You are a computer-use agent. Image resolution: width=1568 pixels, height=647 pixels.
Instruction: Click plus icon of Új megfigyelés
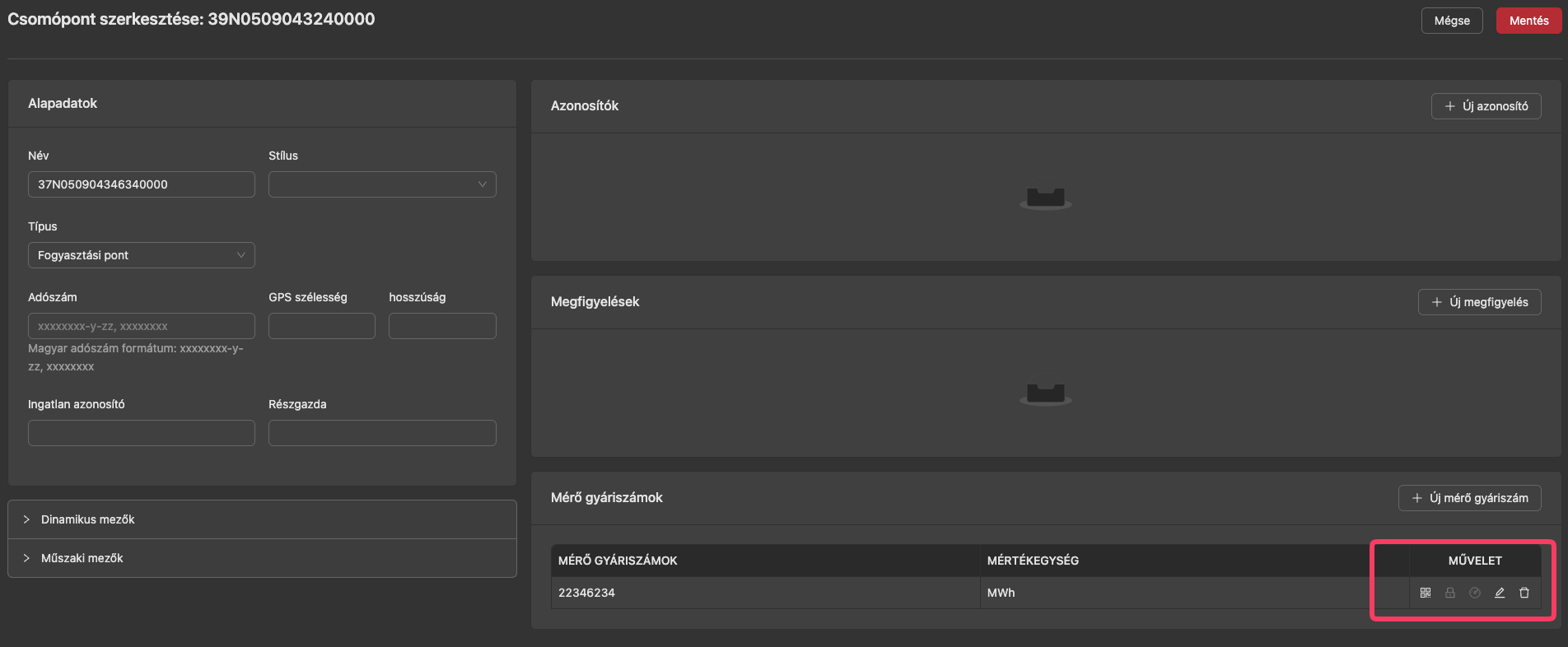click(x=1437, y=302)
